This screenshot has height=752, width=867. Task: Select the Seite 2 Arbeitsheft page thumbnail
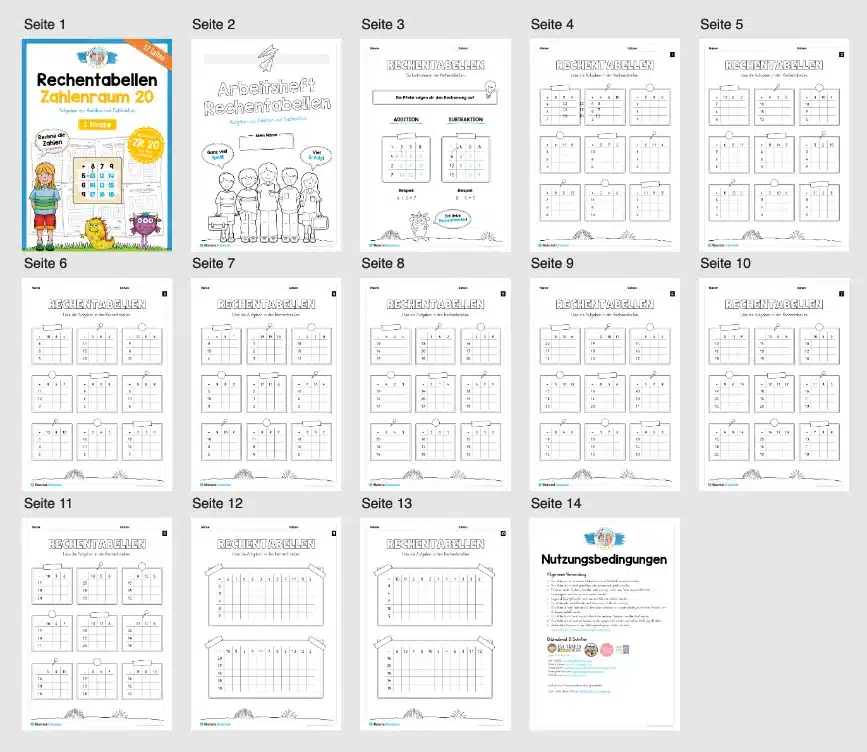point(267,145)
